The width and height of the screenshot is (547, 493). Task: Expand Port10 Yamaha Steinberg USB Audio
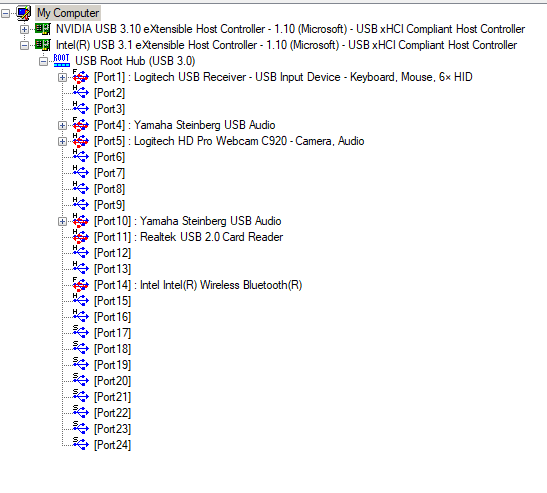click(62, 222)
